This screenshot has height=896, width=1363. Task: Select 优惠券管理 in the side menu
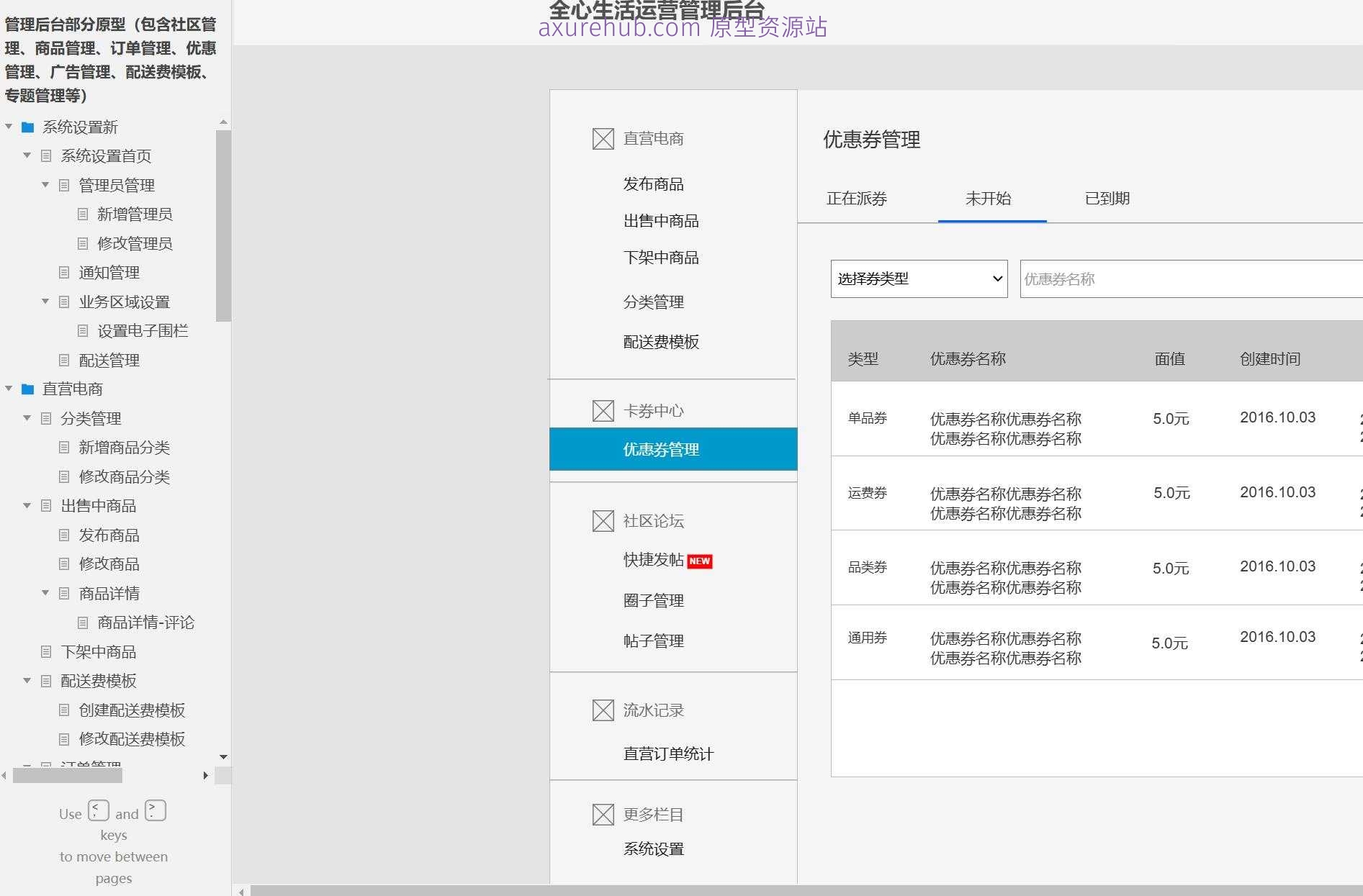pos(673,449)
